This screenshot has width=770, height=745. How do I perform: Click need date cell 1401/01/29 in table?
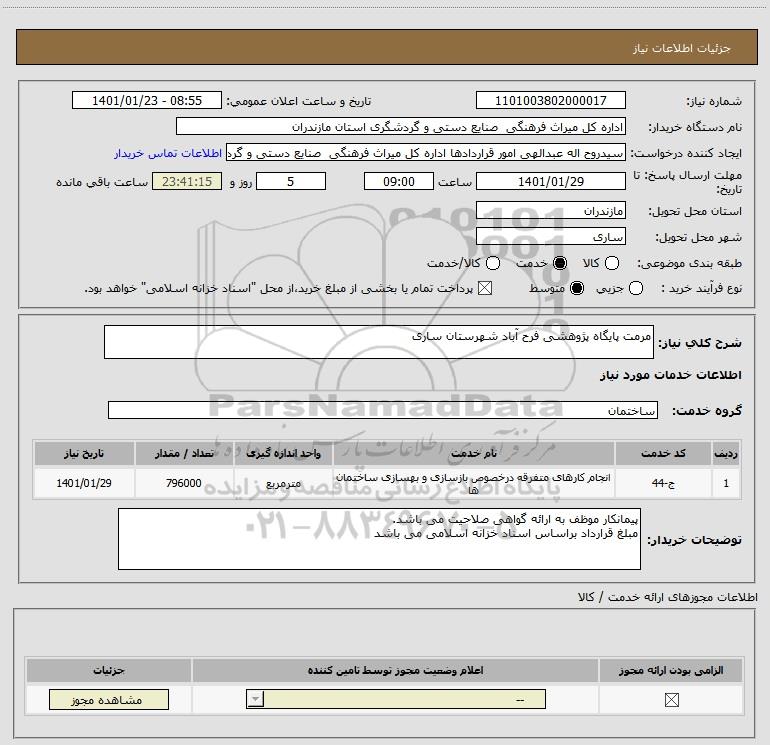pyautogui.click(x=84, y=483)
